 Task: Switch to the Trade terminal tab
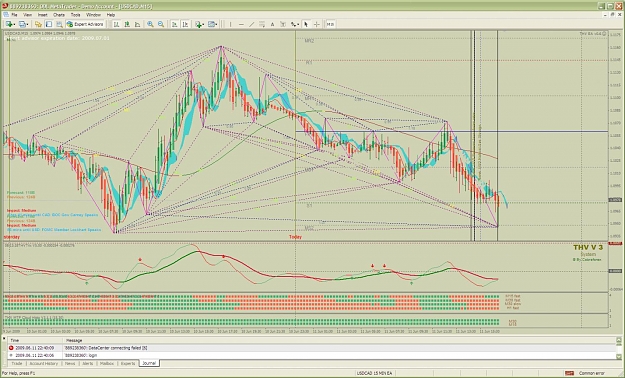point(17,364)
